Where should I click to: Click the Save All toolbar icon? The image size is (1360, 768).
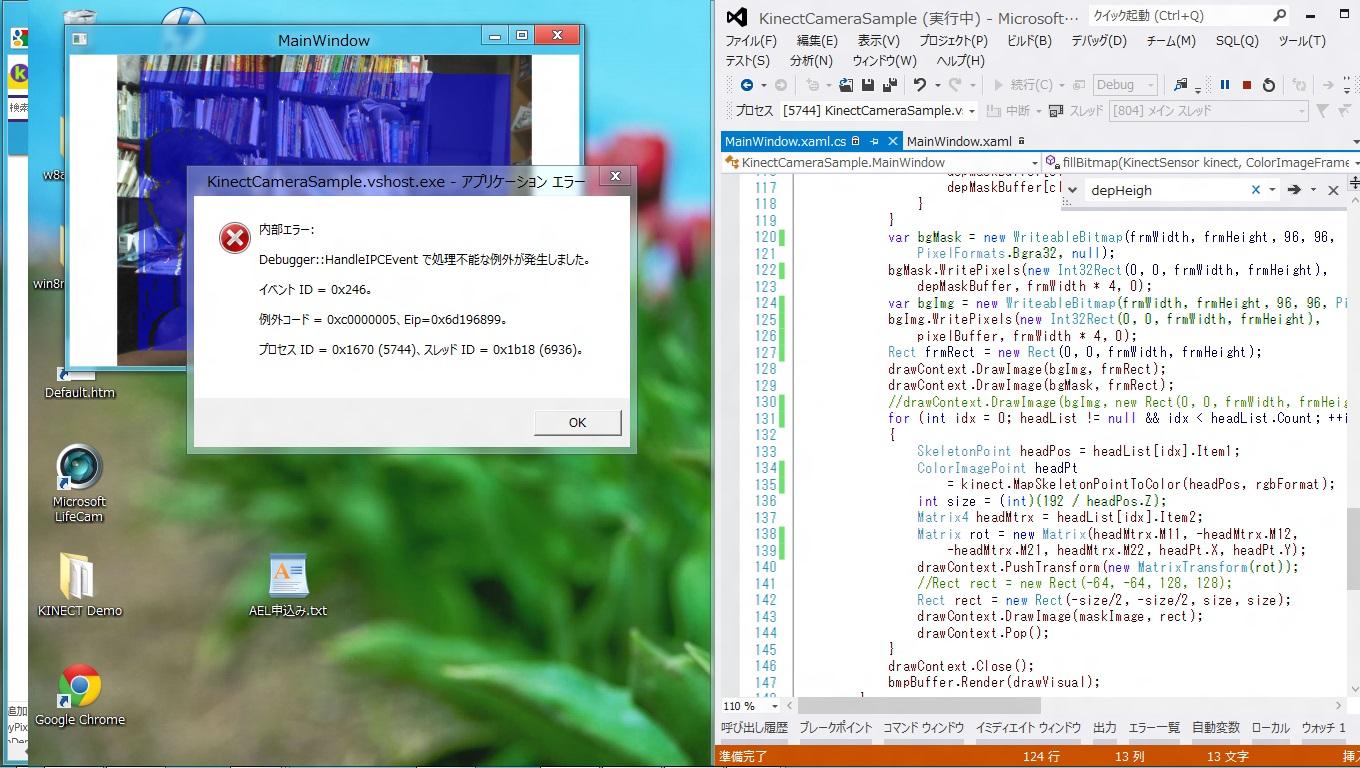point(888,85)
